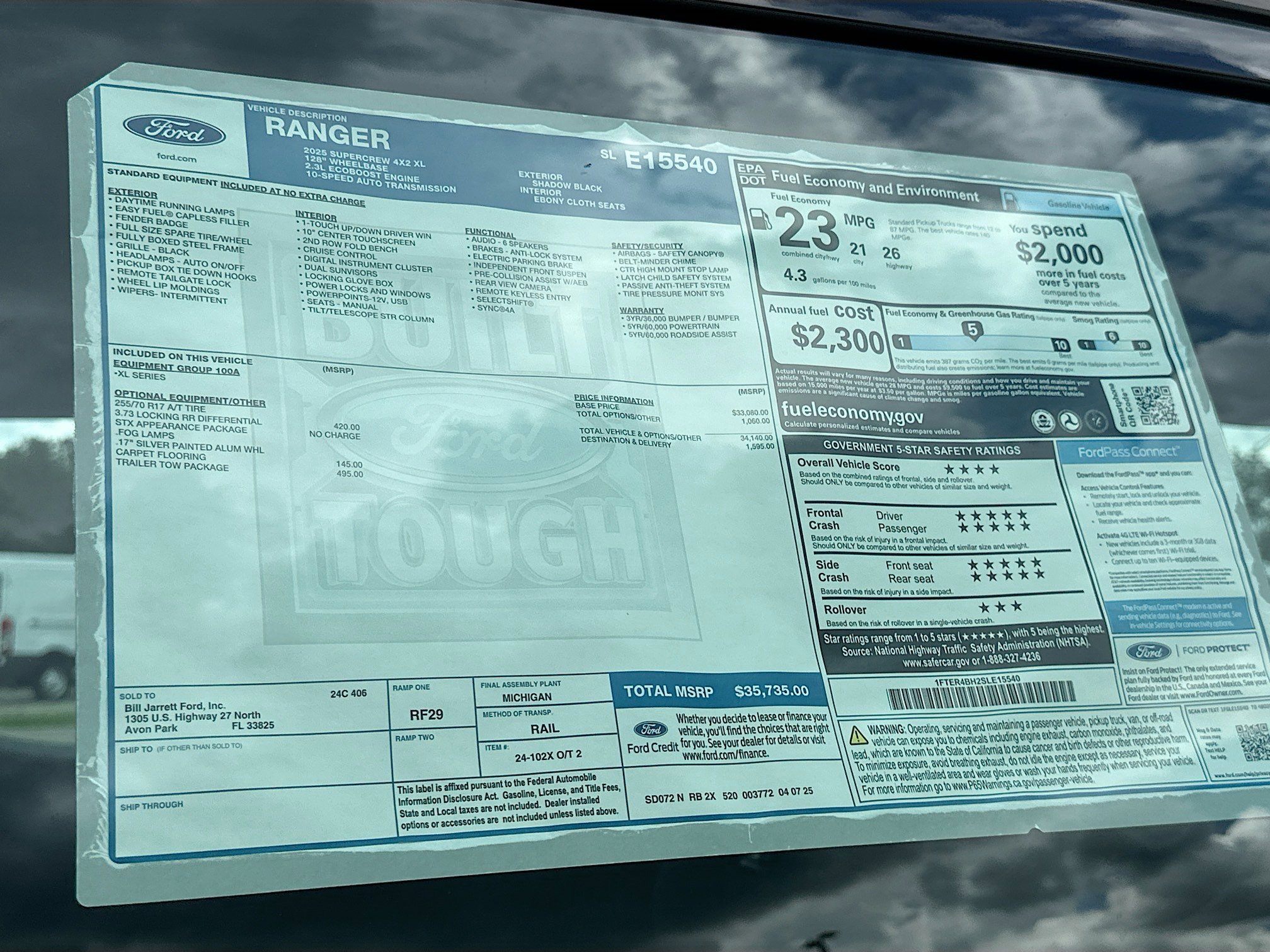
Task: Click the greenhouse gas rating marker 5
Action: [x=972, y=330]
